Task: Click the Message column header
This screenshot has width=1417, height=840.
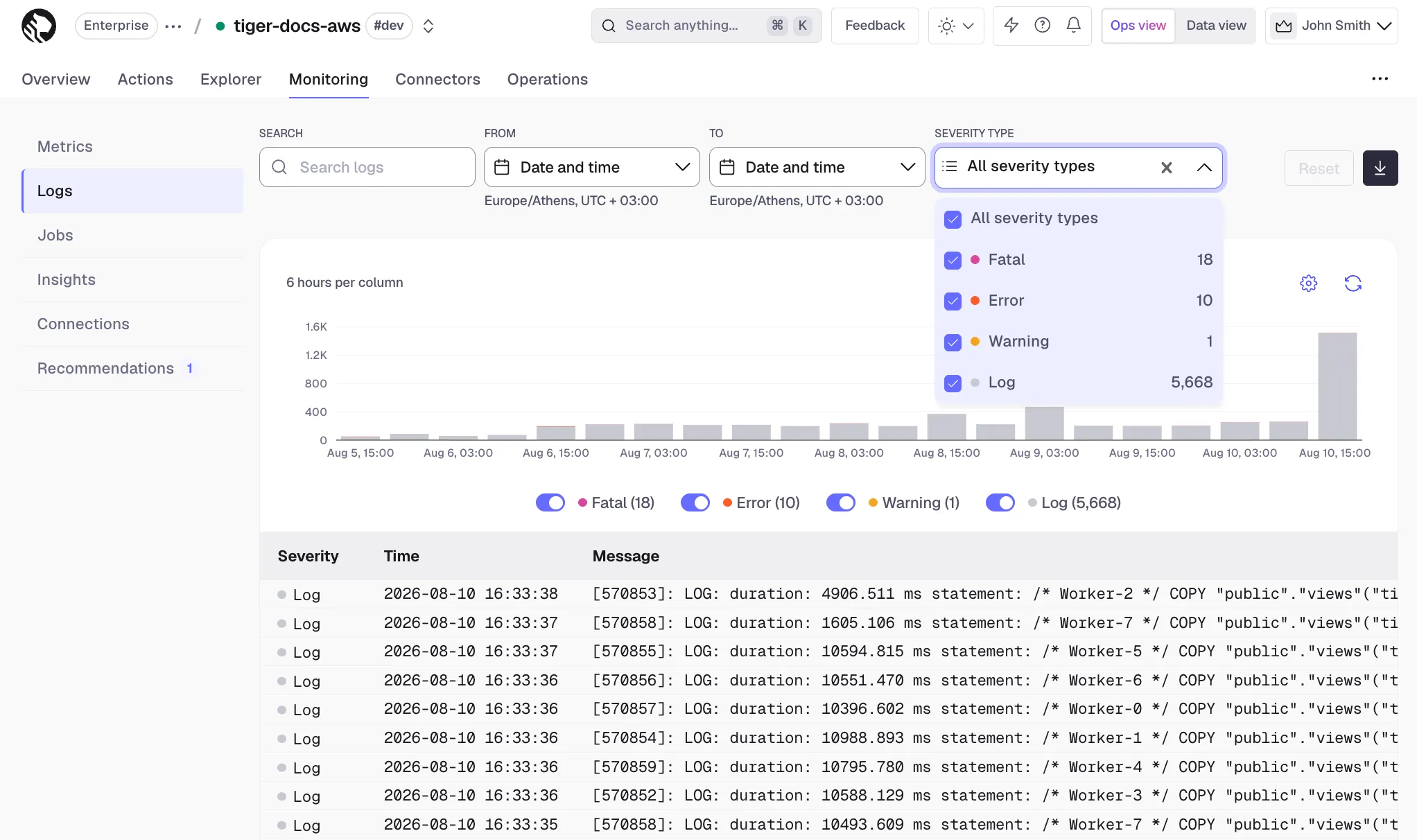Action: tap(626, 556)
